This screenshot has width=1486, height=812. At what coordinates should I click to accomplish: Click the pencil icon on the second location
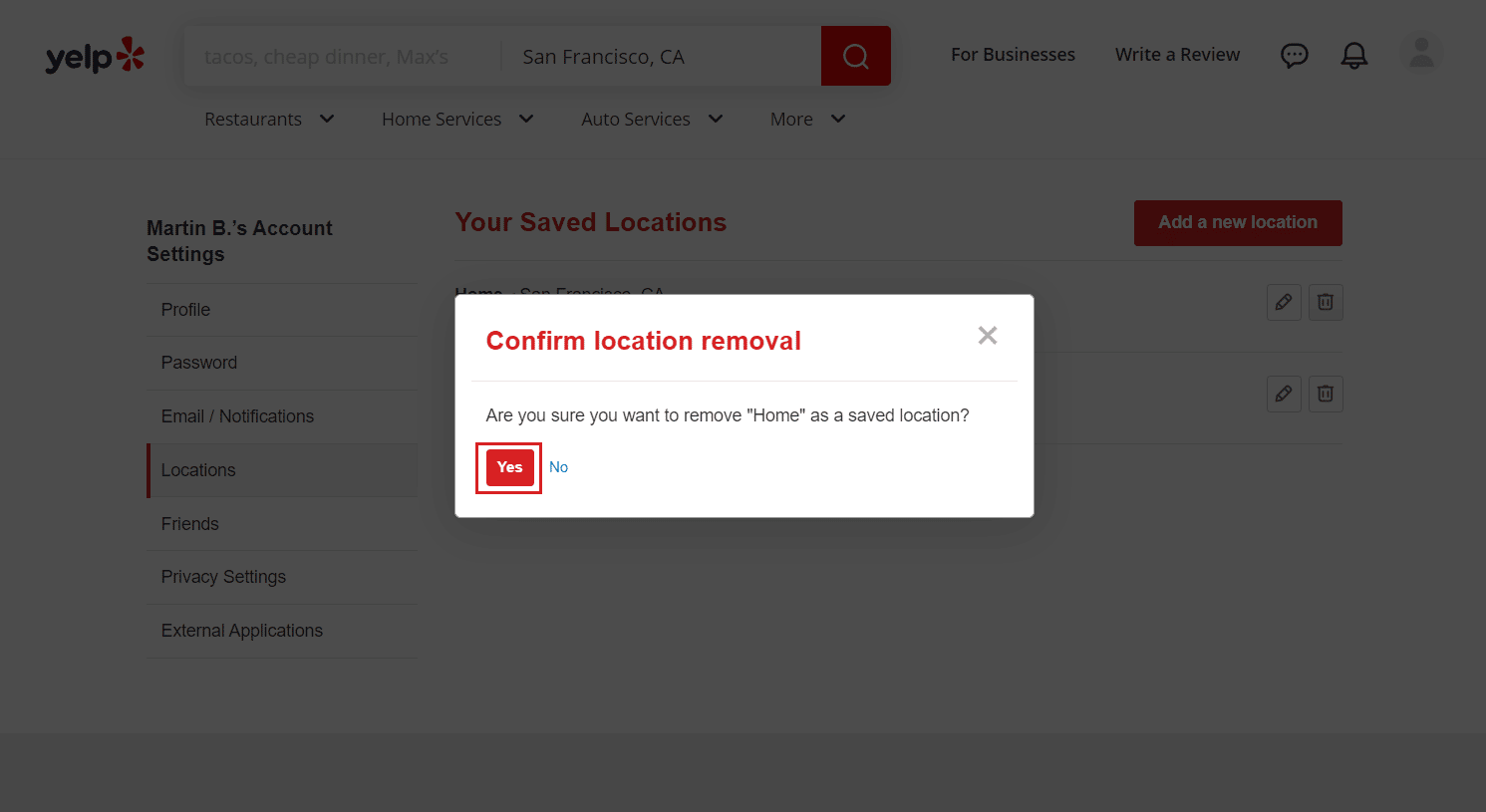(1284, 394)
